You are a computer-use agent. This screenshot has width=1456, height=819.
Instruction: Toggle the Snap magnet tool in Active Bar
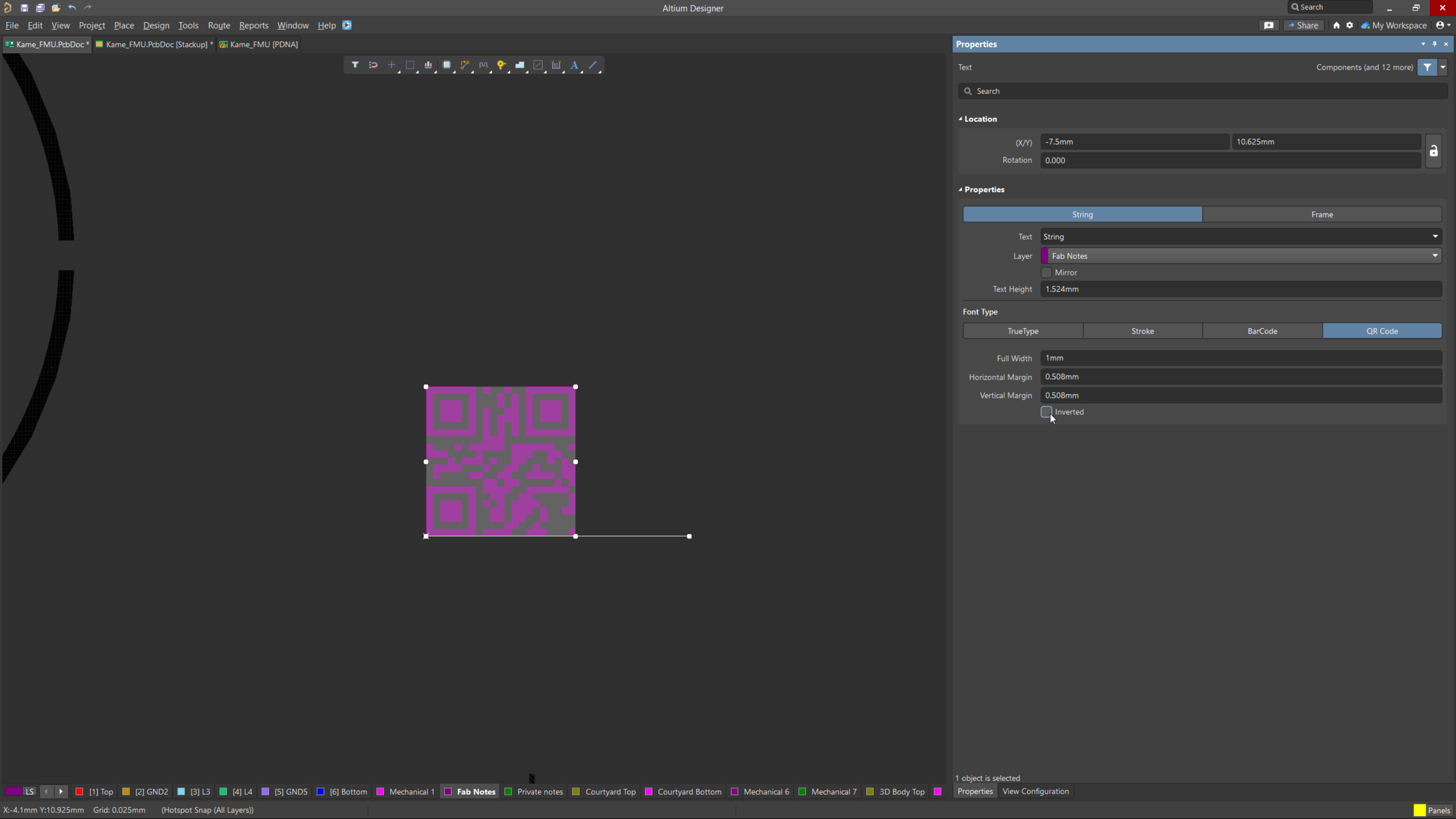point(373,65)
